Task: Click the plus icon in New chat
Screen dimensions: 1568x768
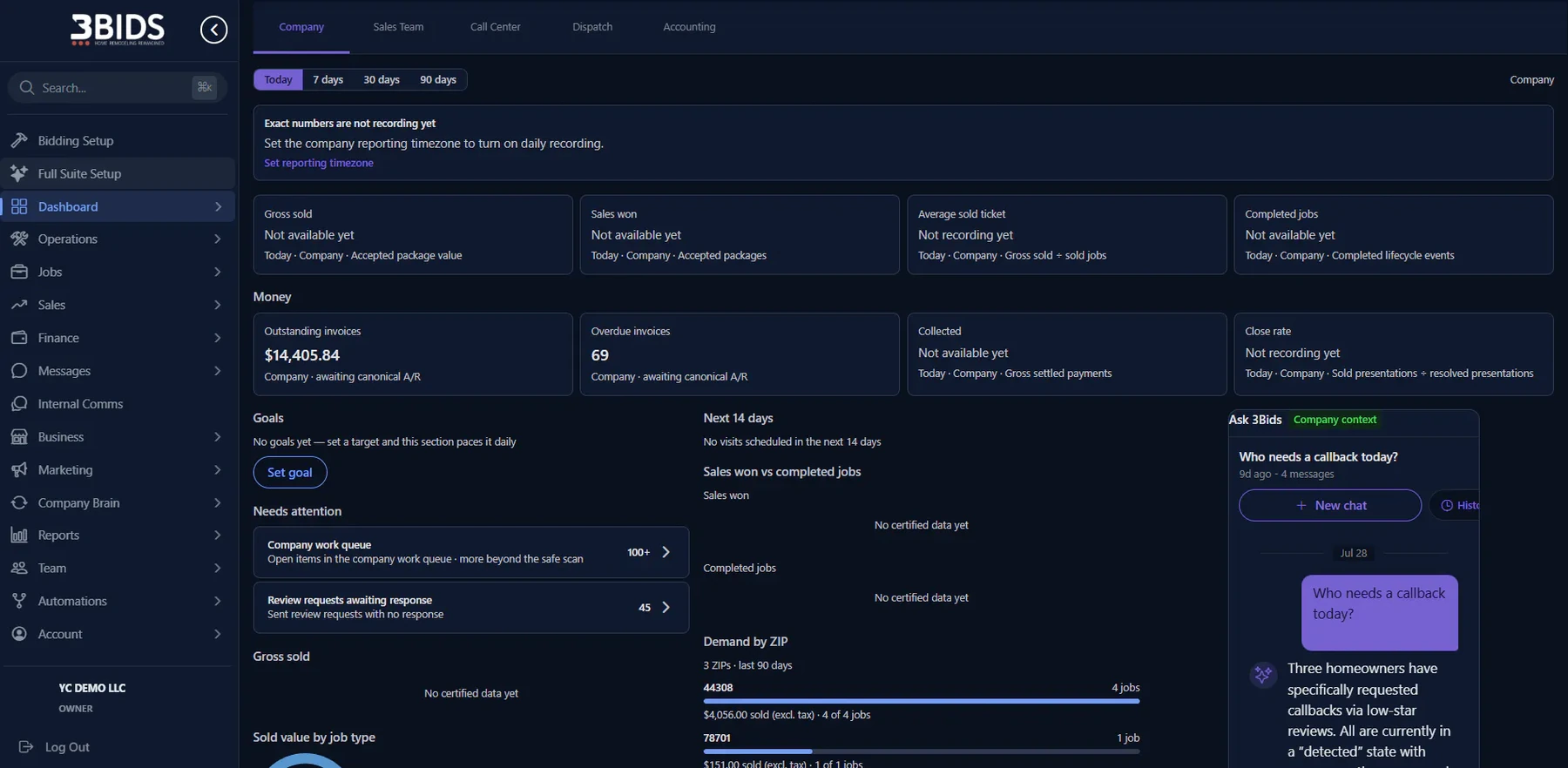Action: point(1301,506)
